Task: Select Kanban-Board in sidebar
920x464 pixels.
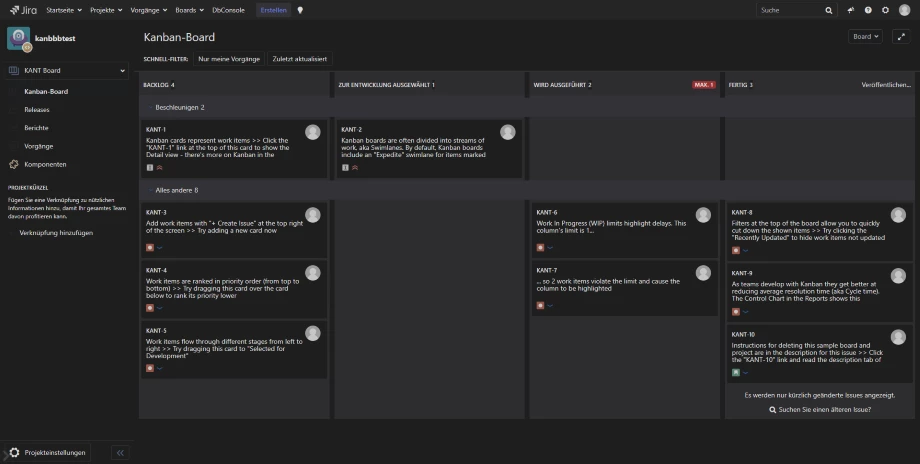Action: pyautogui.click(x=46, y=92)
